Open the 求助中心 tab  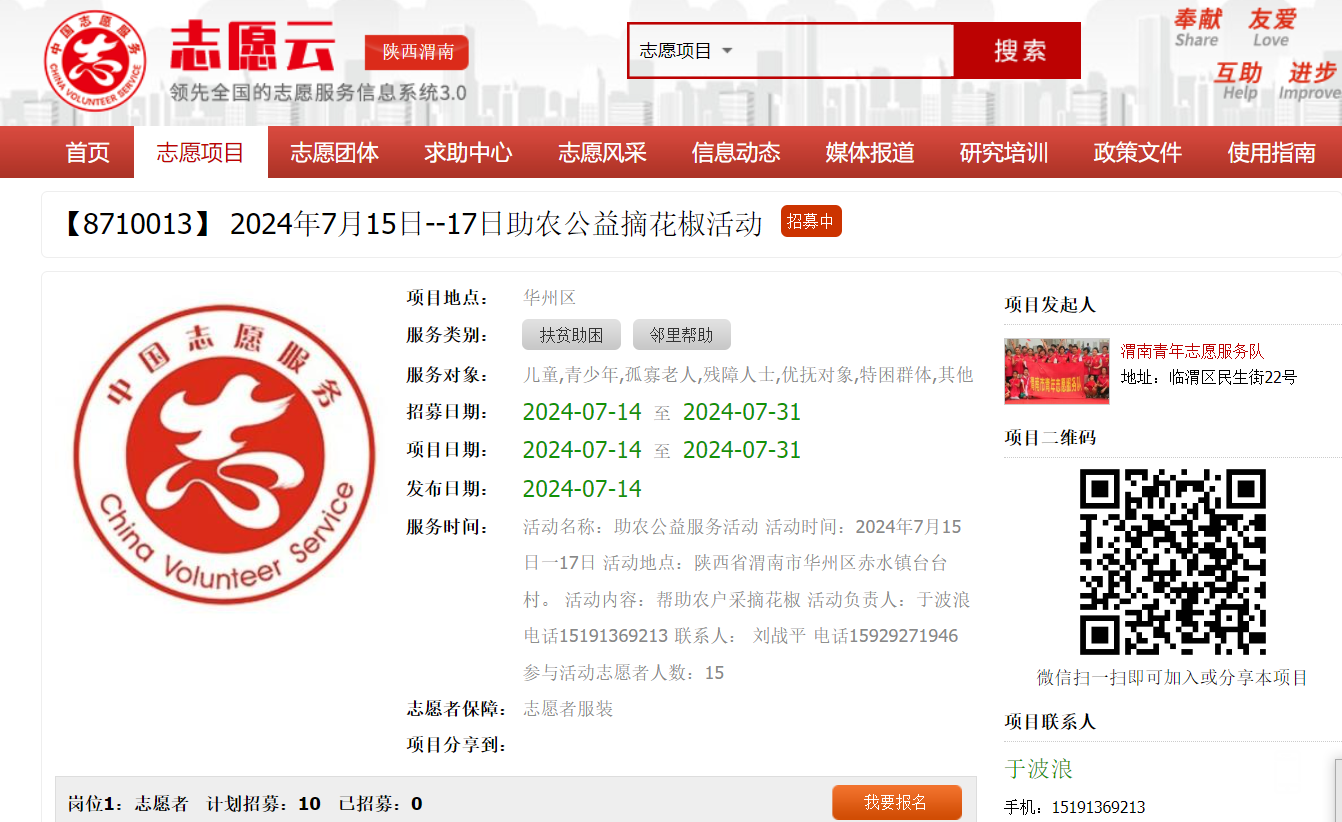coord(468,153)
